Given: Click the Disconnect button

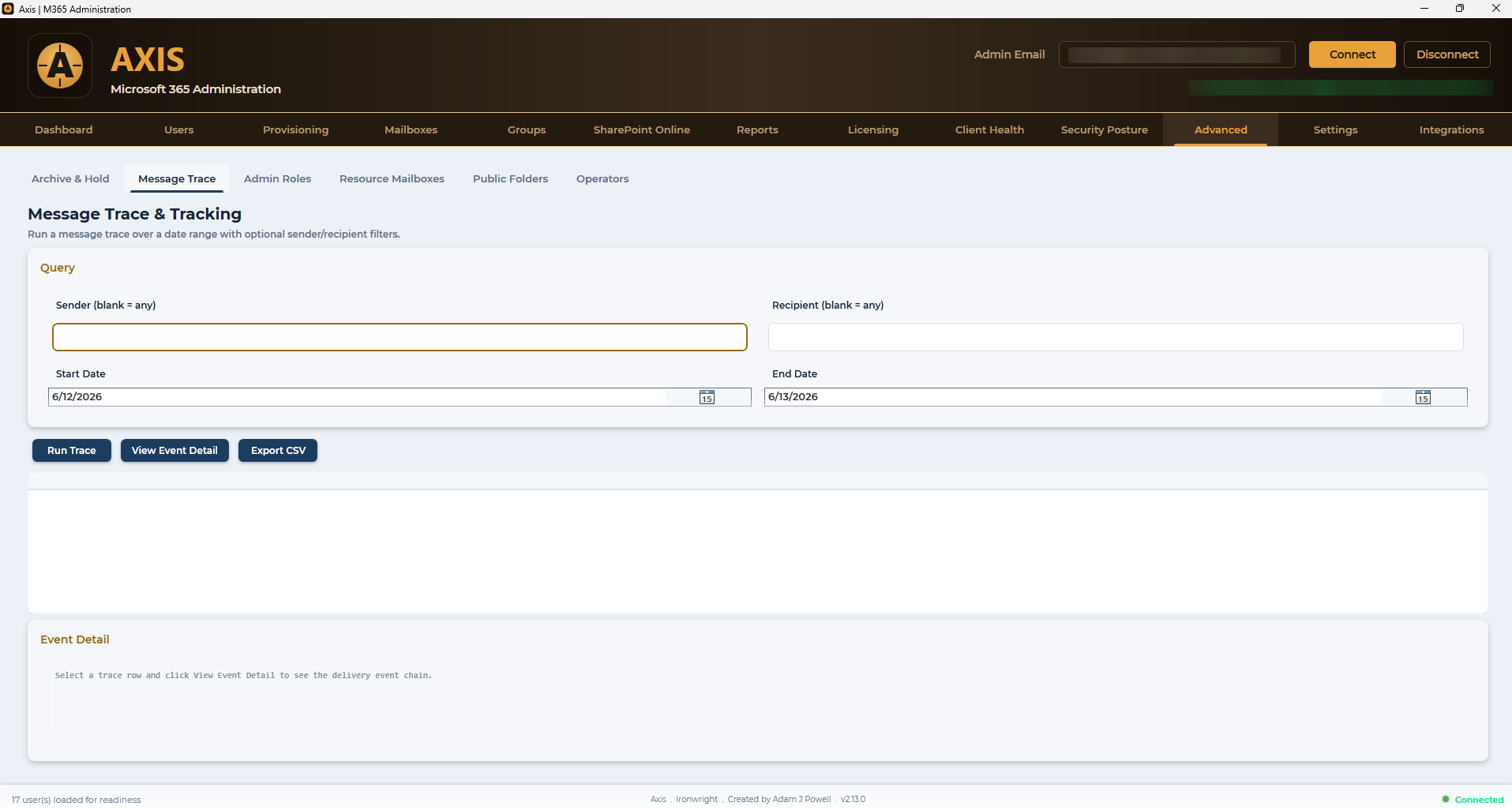Looking at the screenshot, I should pos(1446,54).
